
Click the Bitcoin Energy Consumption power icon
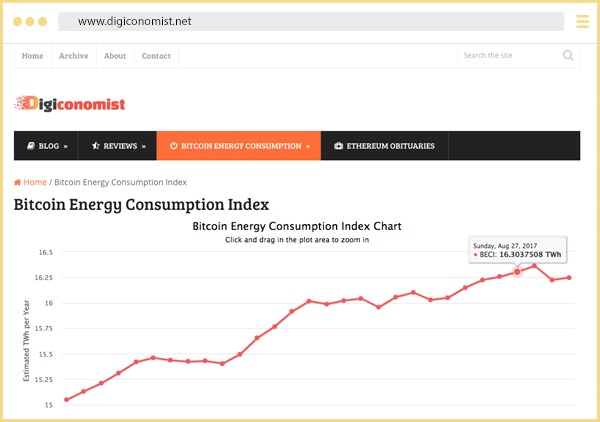click(173, 146)
